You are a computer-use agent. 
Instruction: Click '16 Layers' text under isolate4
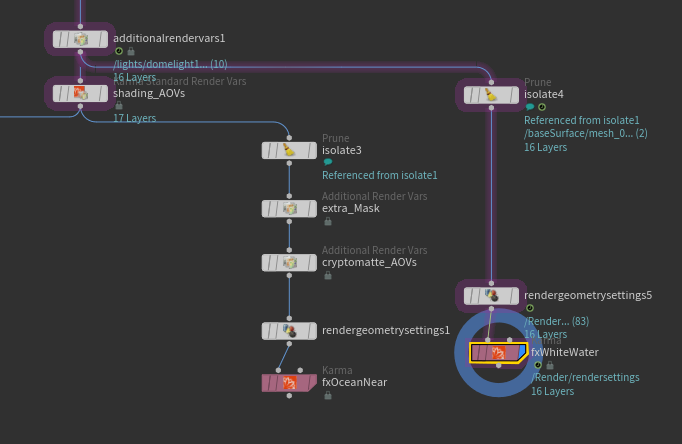(x=545, y=147)
